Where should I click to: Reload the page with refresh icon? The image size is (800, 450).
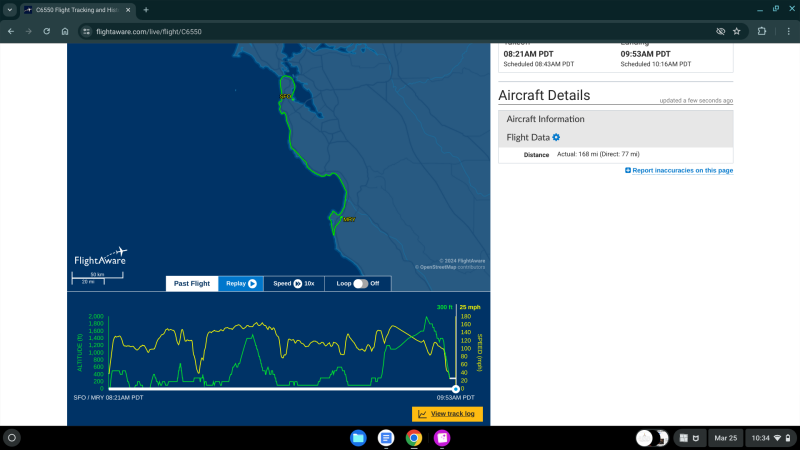(x=46, y=32)
